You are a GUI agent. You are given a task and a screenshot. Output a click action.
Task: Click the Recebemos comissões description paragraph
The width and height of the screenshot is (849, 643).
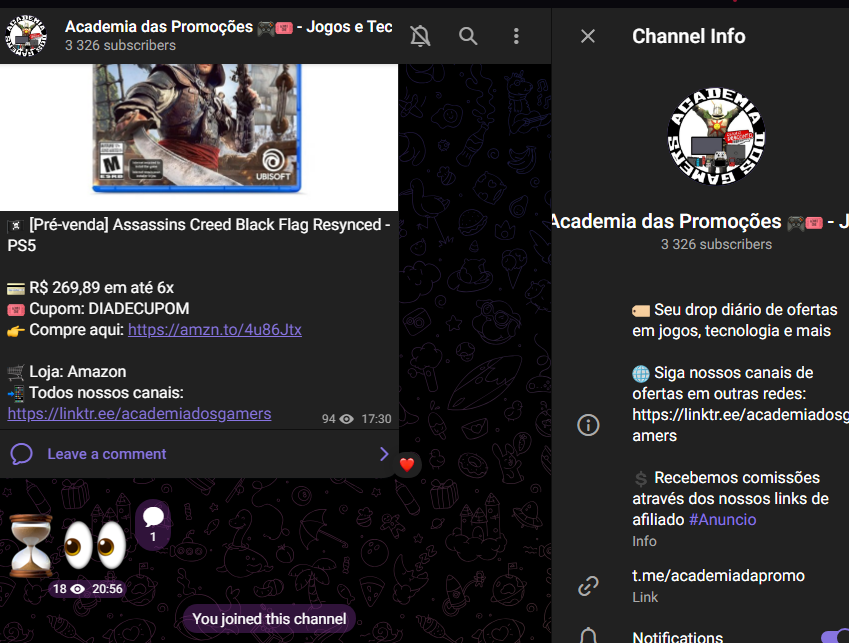coord(730,498)
